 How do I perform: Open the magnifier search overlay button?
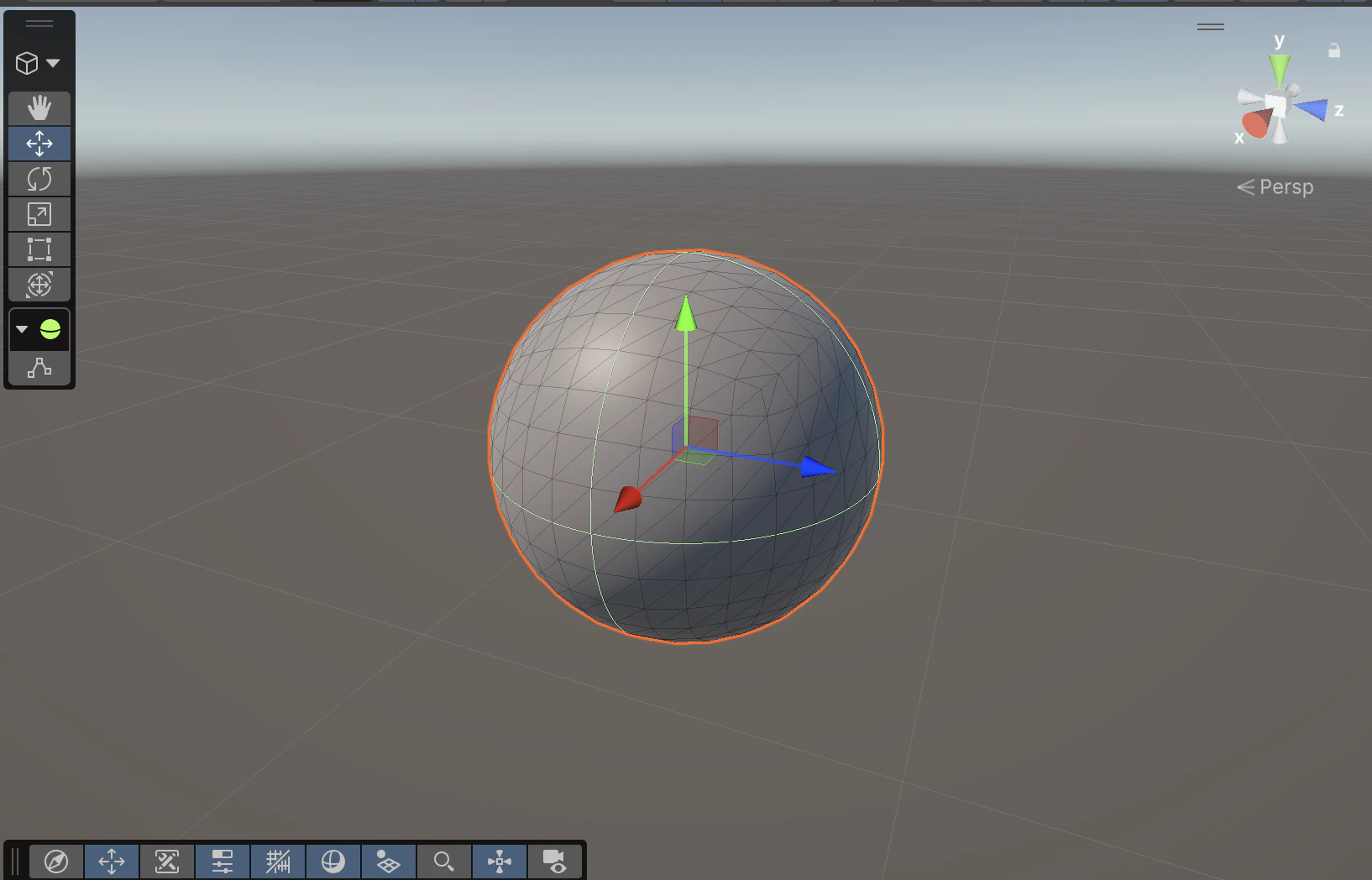tap(444, 862)
